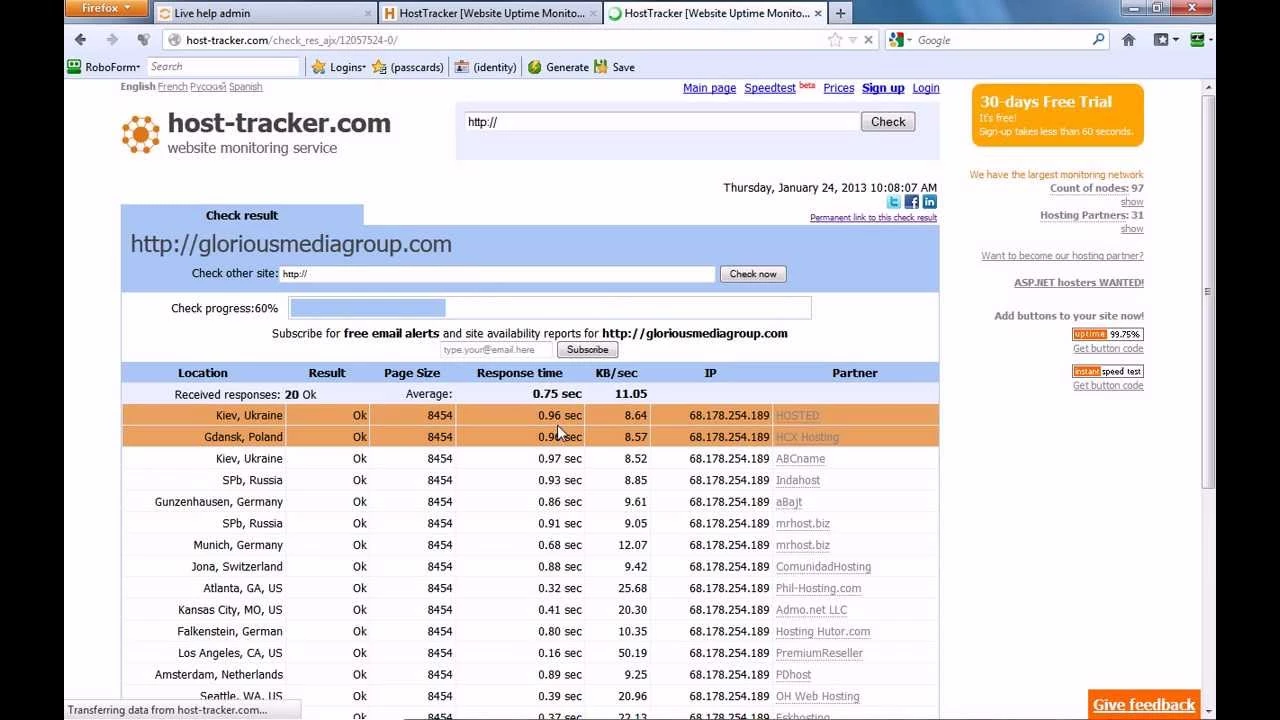
Task: Open the Speedtest link
Action: tap(769, 88)
